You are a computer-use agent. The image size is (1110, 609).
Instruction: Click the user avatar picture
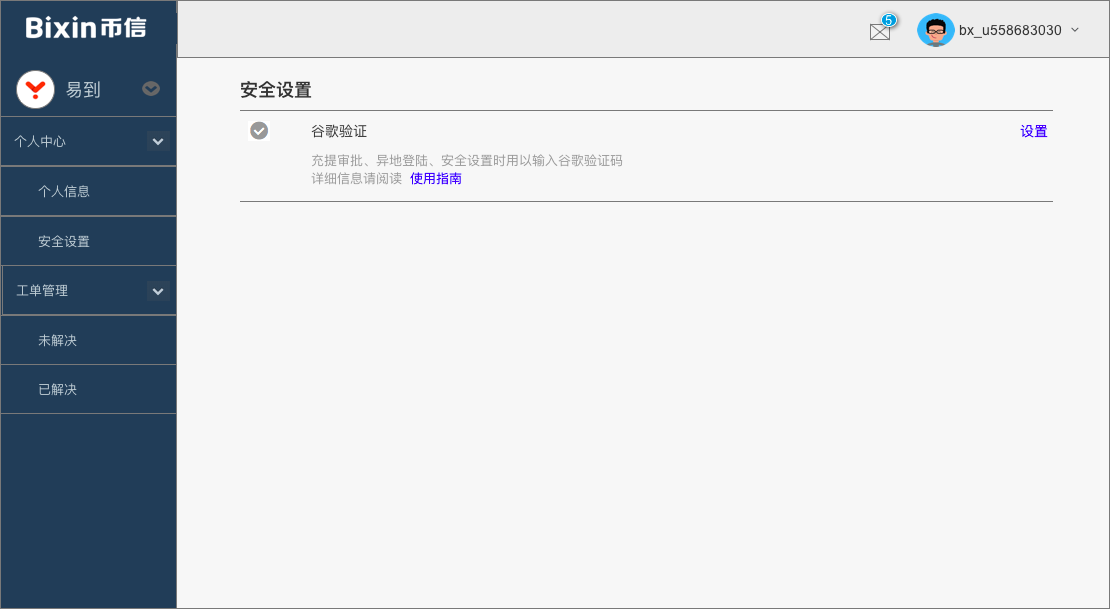935,30
